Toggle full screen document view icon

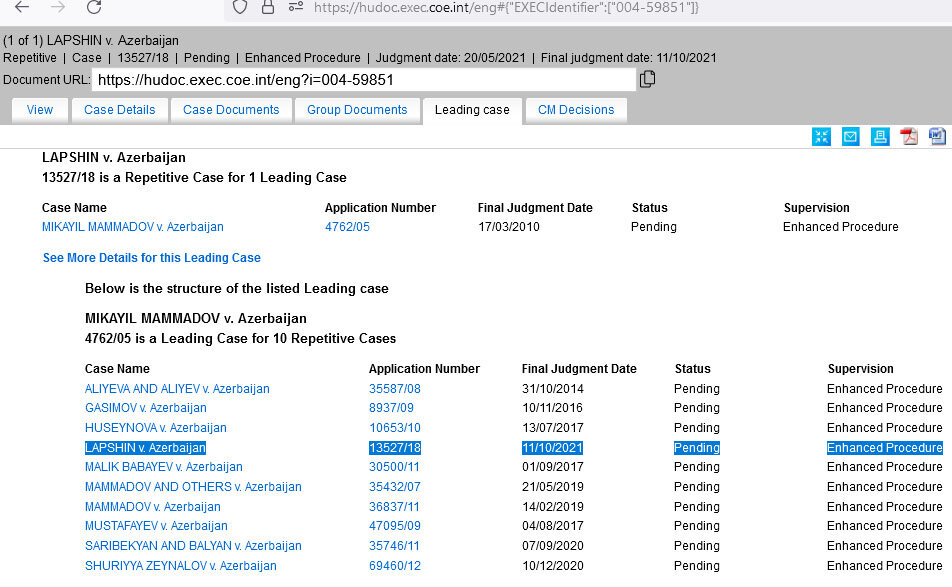pyautogui.click(x=821, y=137)
